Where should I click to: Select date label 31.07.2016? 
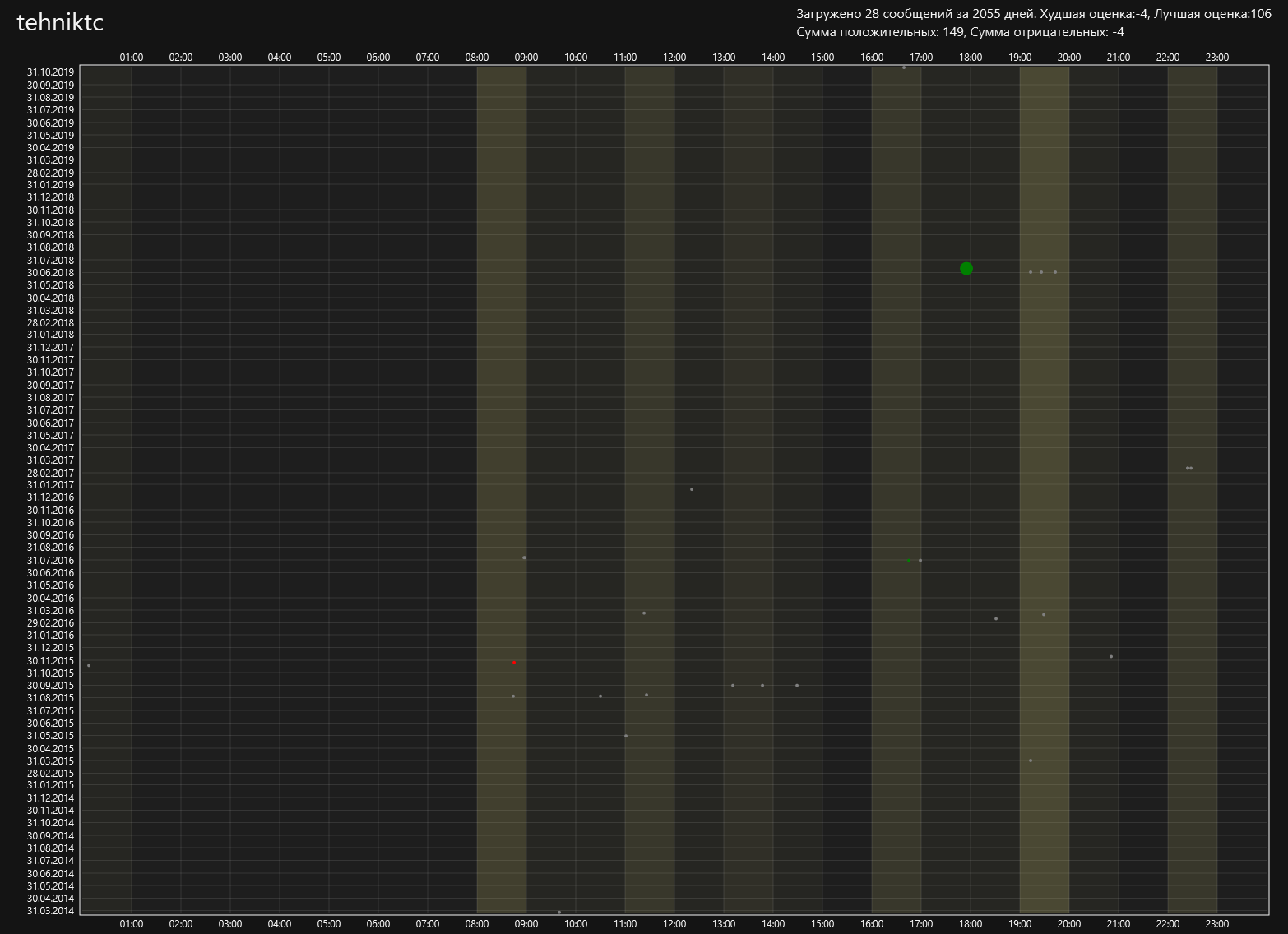point(50,561)
